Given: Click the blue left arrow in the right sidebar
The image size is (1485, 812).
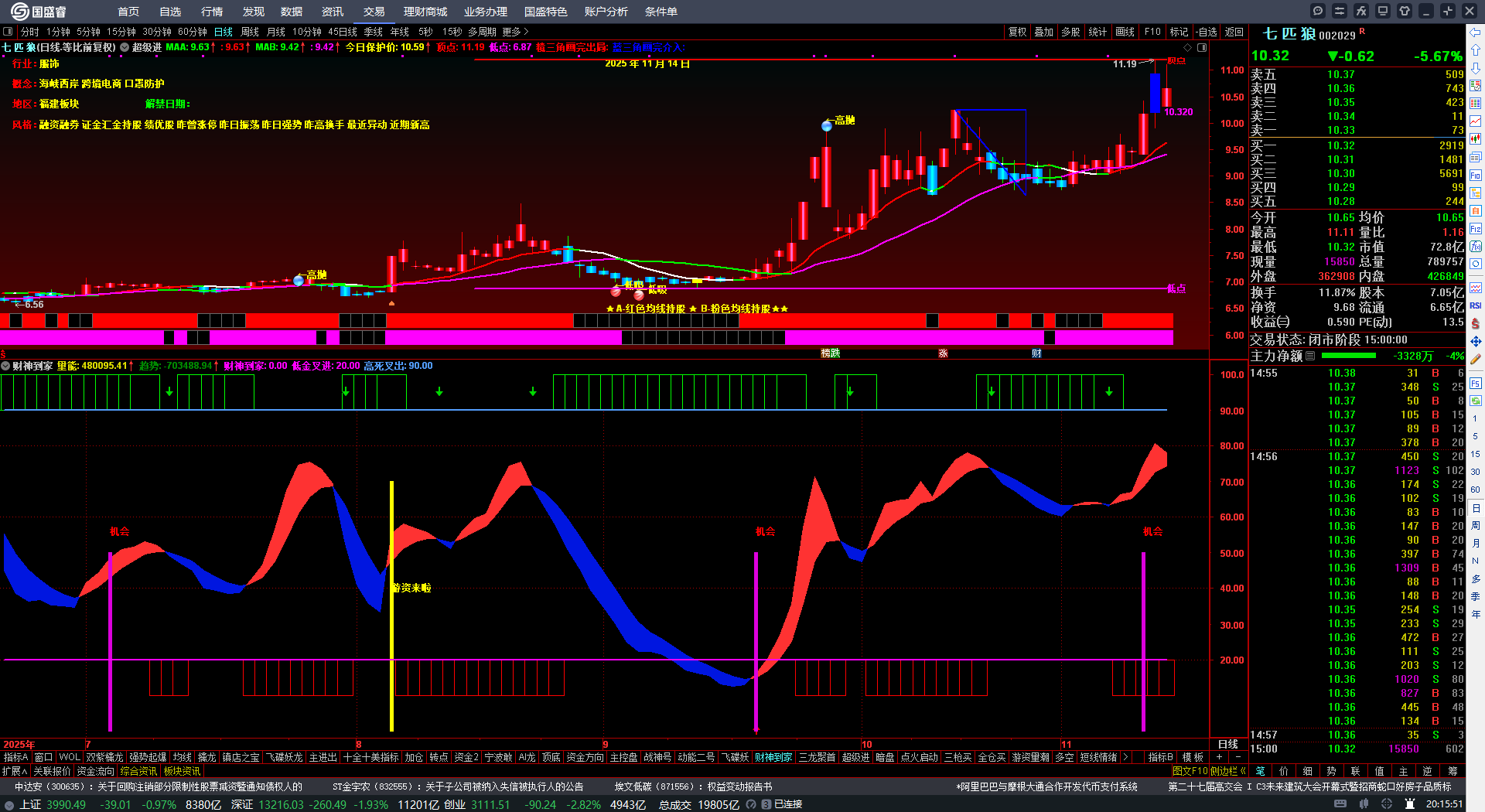Looking at the screenshot, I should [1476, 32].
